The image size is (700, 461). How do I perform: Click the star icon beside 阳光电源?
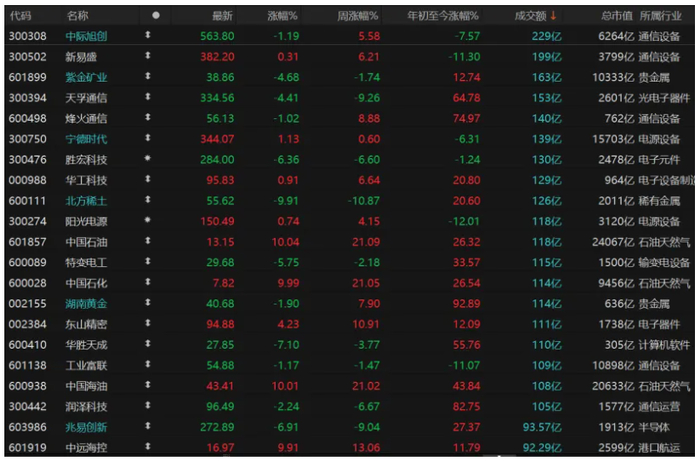point(148,220)
